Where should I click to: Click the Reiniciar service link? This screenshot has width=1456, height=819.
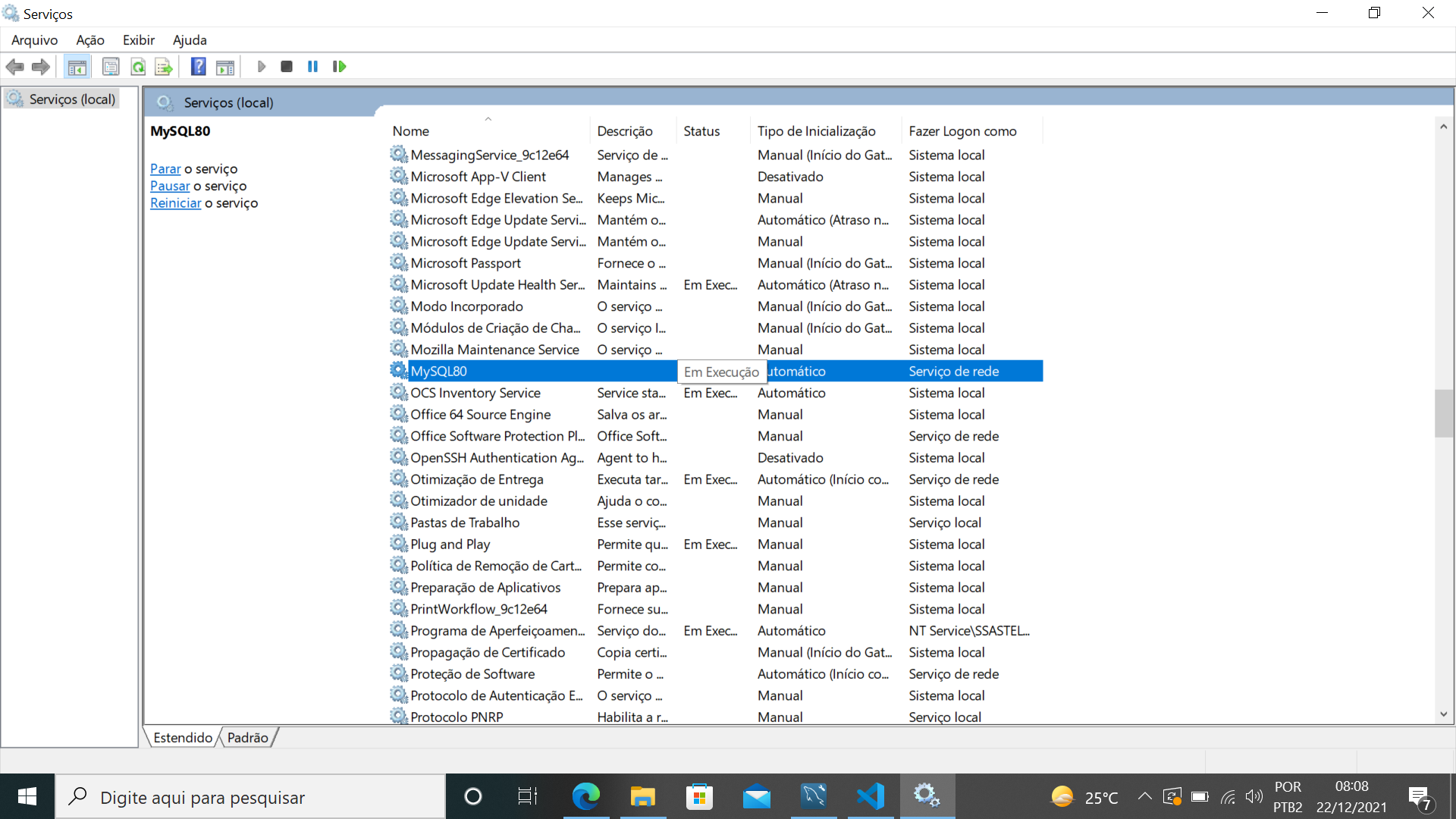[176, 203]
